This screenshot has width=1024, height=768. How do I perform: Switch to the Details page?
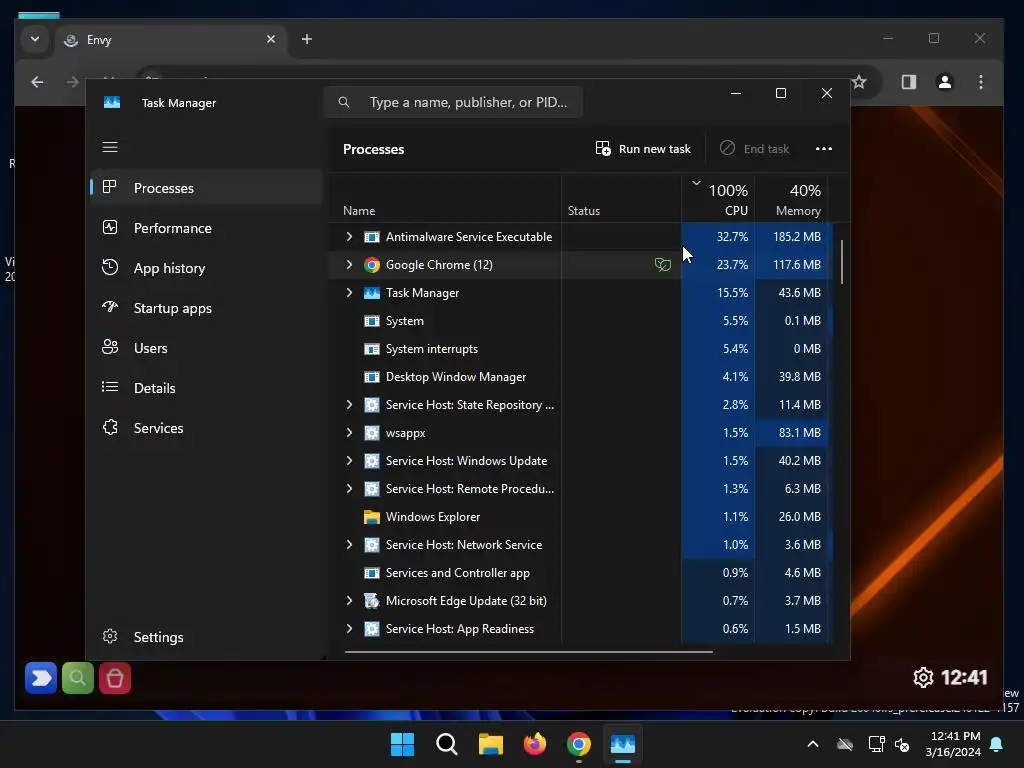(x=206, y=388)
